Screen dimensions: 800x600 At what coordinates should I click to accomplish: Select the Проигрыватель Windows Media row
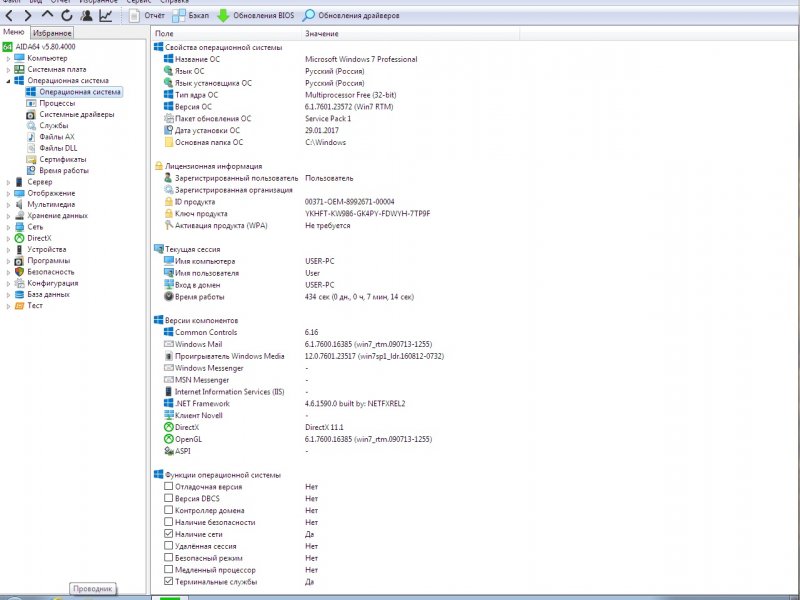(x=304, y=356)
